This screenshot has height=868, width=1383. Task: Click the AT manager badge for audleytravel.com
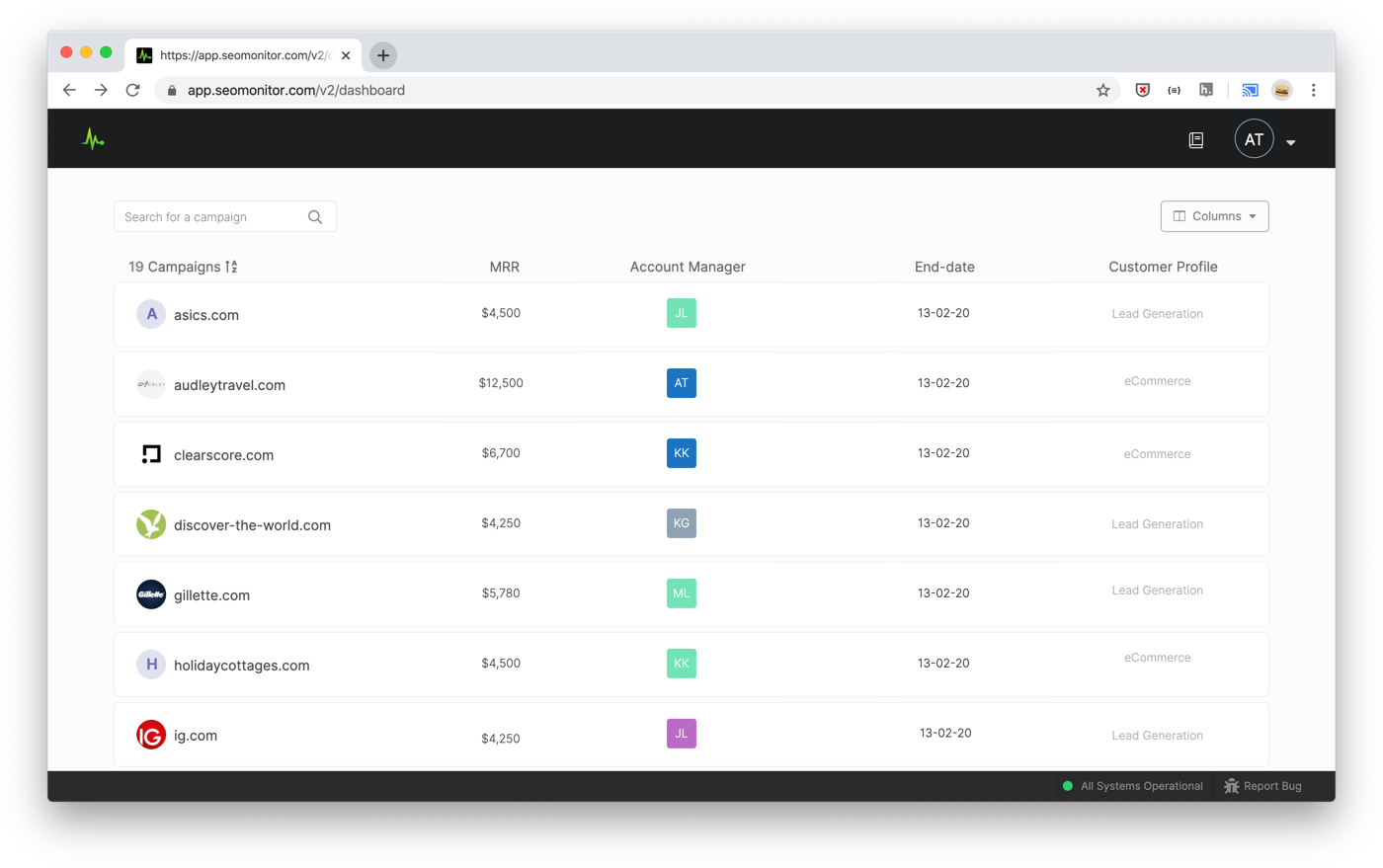tap(682, 383)
